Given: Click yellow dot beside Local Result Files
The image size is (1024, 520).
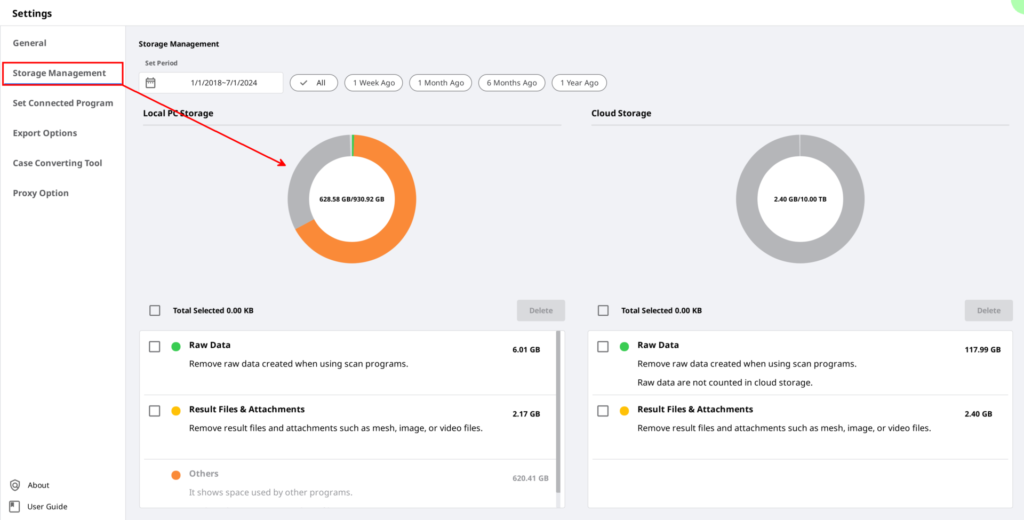Looking at the screenshot, I should tap(176, 411).
